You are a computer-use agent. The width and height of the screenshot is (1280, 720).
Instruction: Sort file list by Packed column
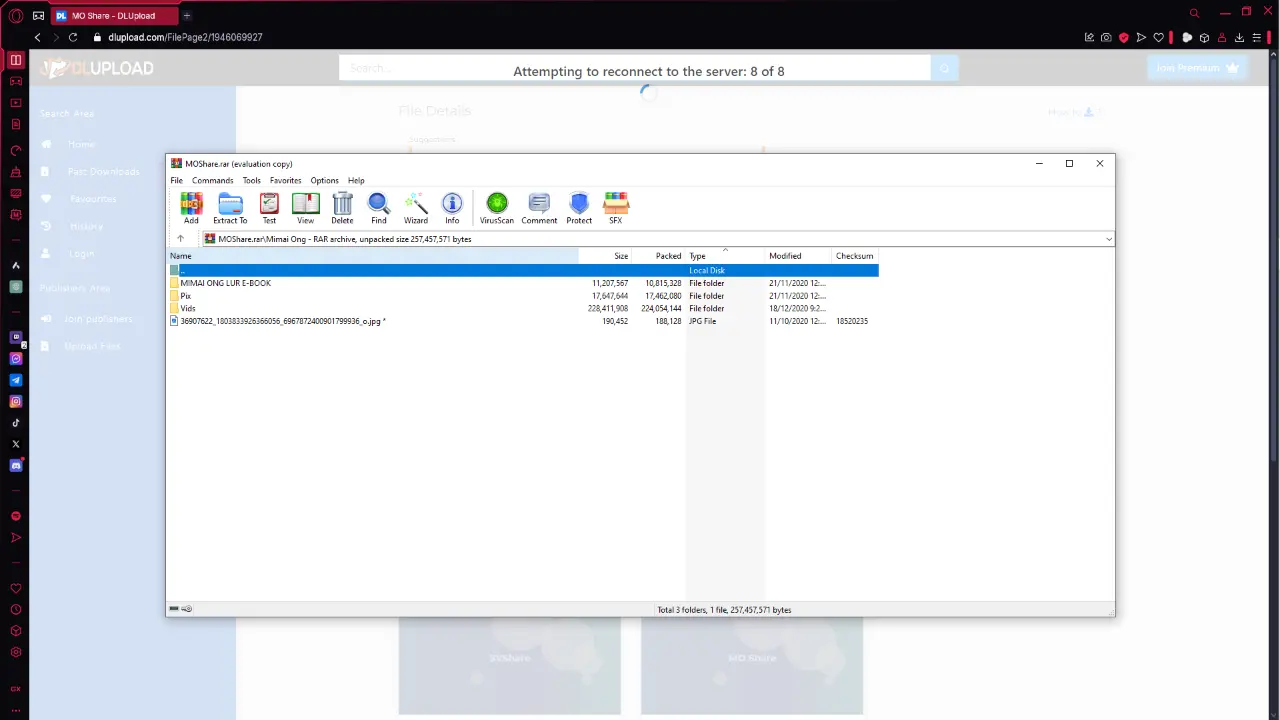(658, 256)
